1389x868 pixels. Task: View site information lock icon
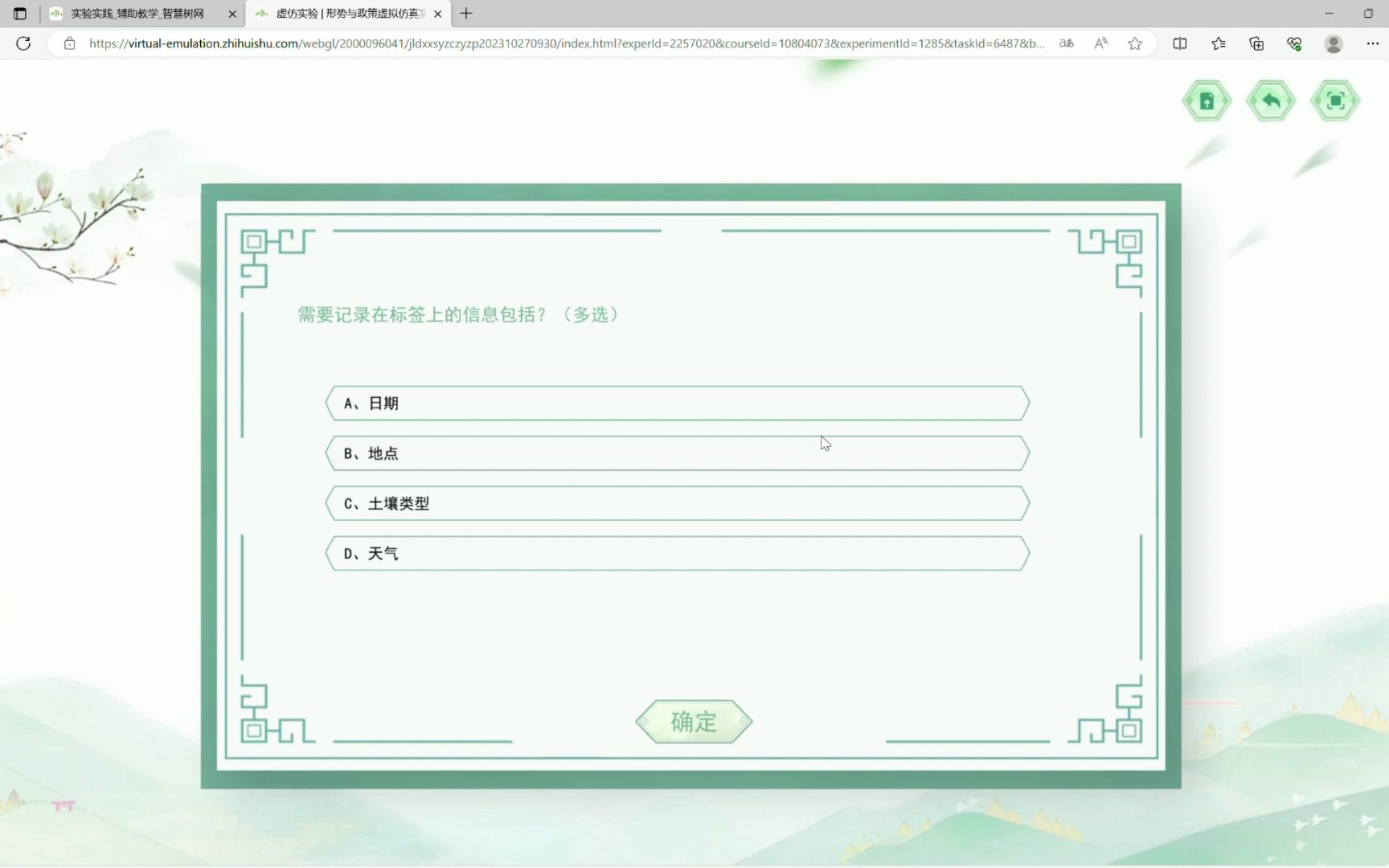pos(70,43)
